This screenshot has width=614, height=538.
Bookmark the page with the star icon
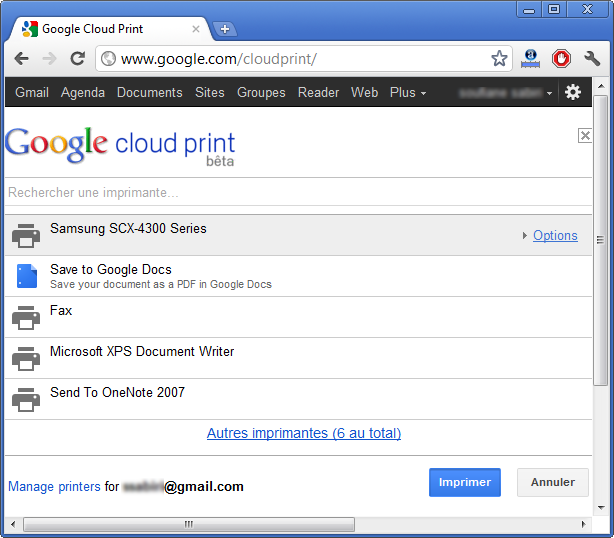(x=499, y=59)
